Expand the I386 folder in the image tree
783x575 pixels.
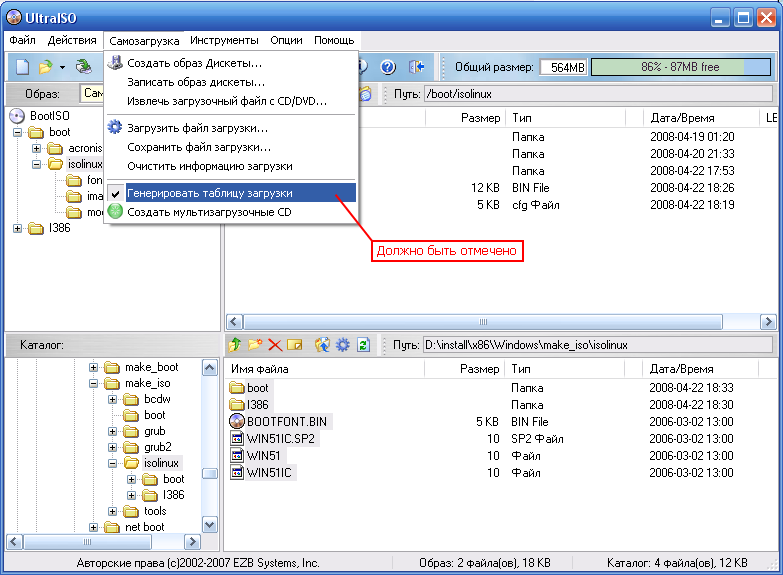[17, 228]
